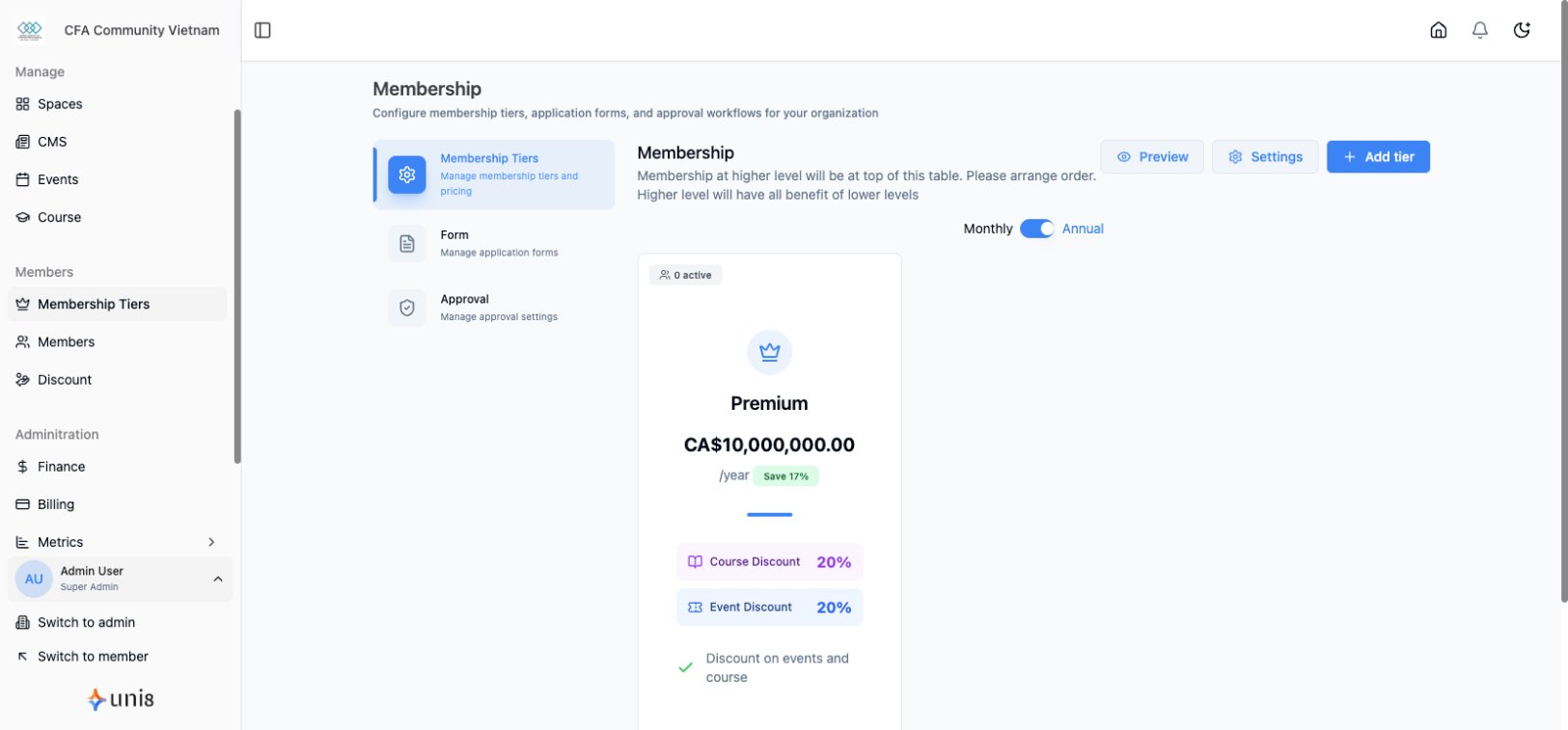
Task: Toggle the Monthly/Annual billing switch
Action: (1036, 229)
